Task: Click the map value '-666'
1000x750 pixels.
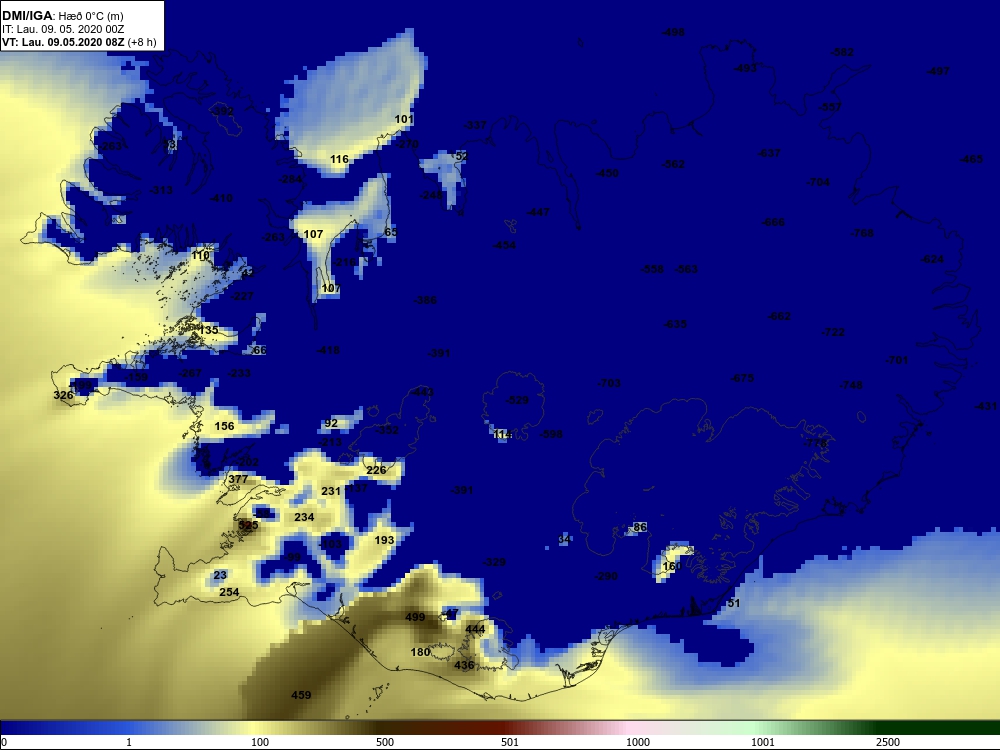Action: point(773,222)
